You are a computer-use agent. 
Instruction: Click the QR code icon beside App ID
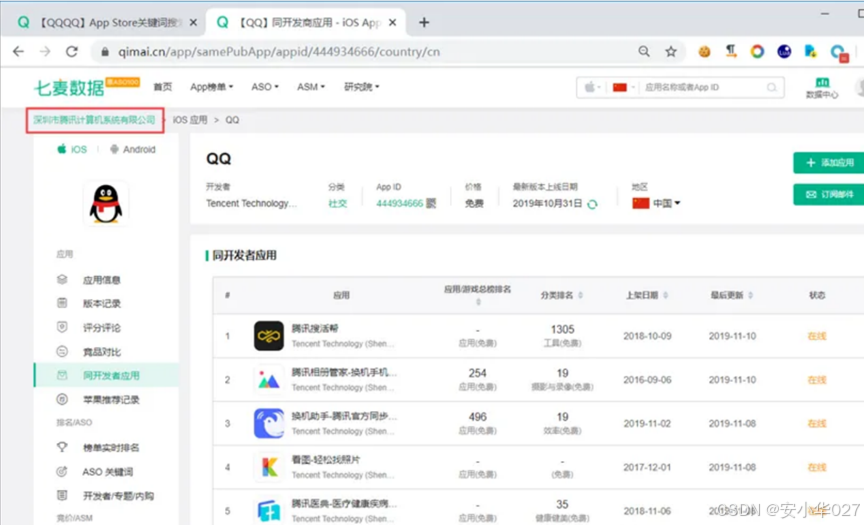431,203
